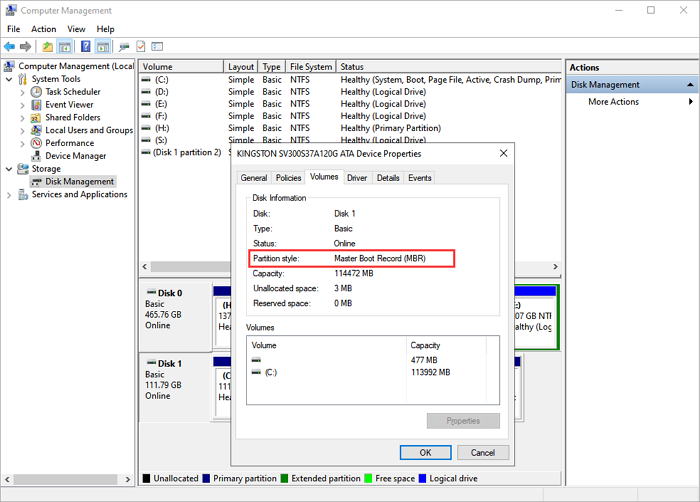Collapse the System Tools tree node
Image resolution: width=700 pixels, height=502 pixels.
10,79
